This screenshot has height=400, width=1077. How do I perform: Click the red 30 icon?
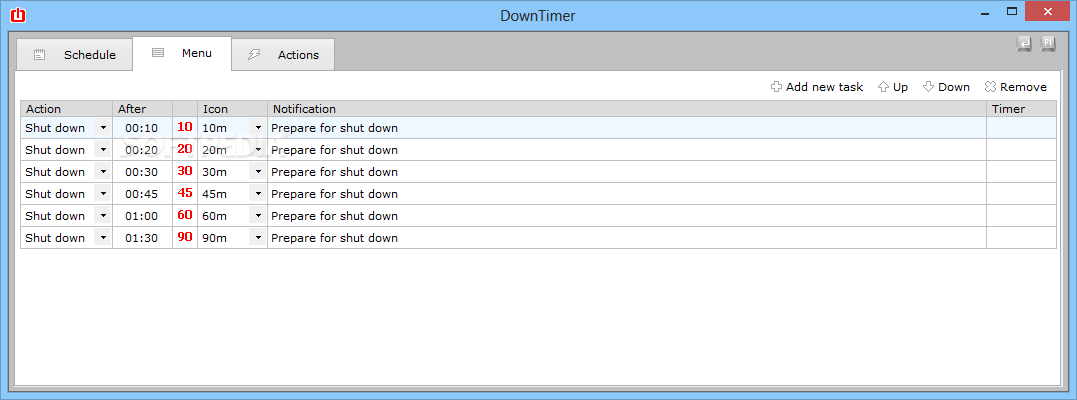pos(185,171)
